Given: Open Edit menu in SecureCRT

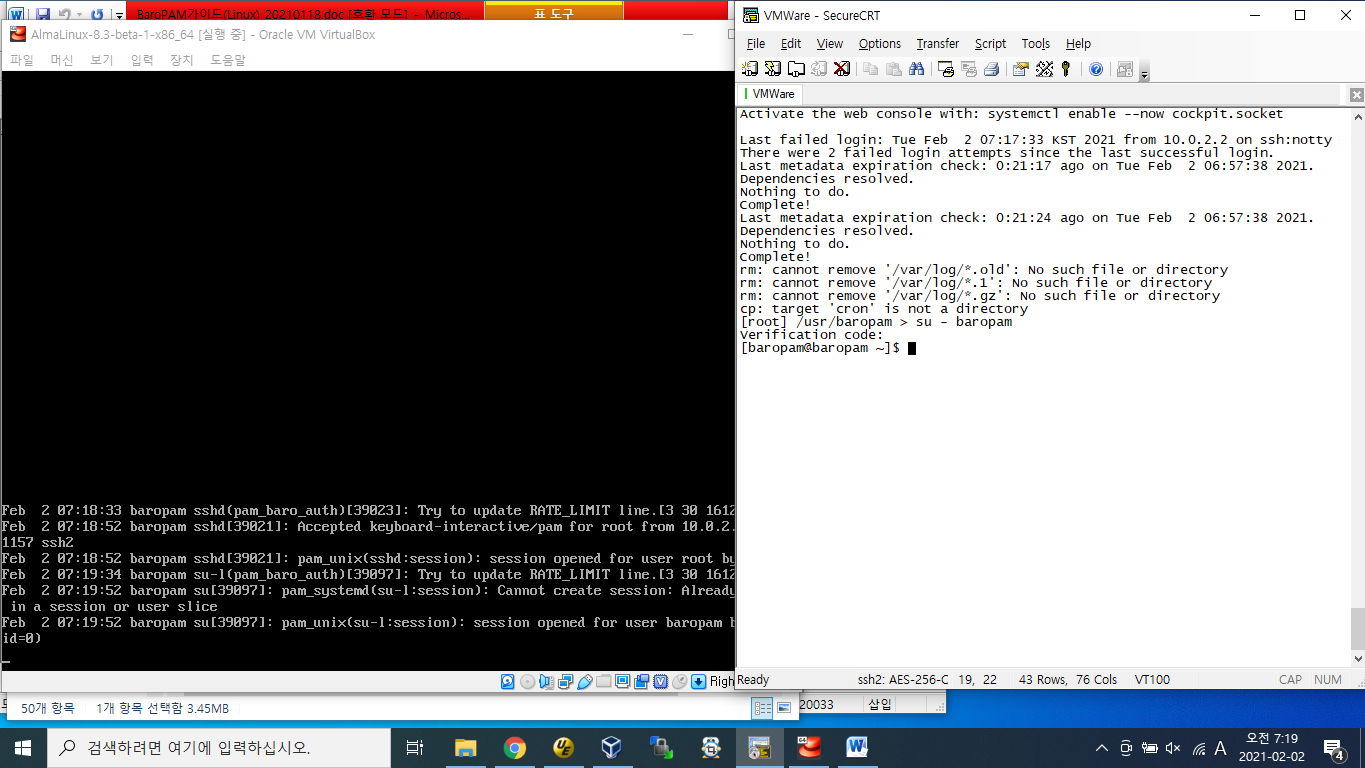Looking at the screenshot, I should (791, 44).
